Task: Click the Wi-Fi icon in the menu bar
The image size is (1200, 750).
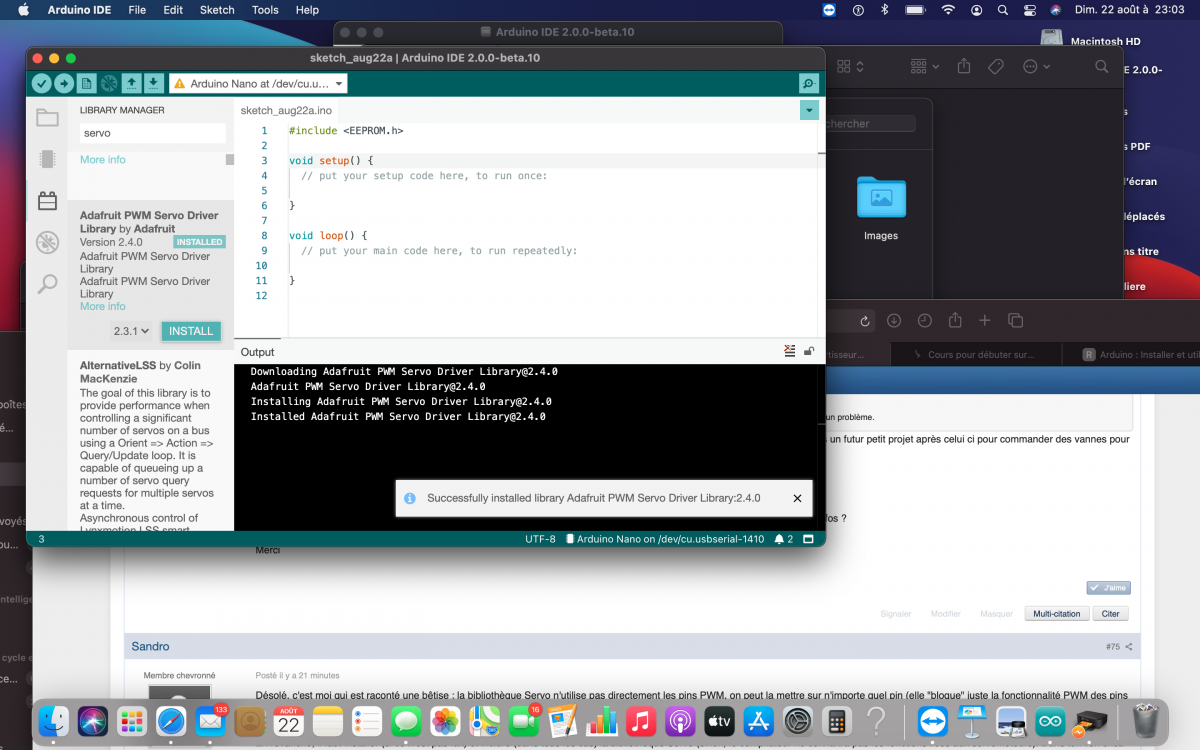Action: click(x=947, y=10)
